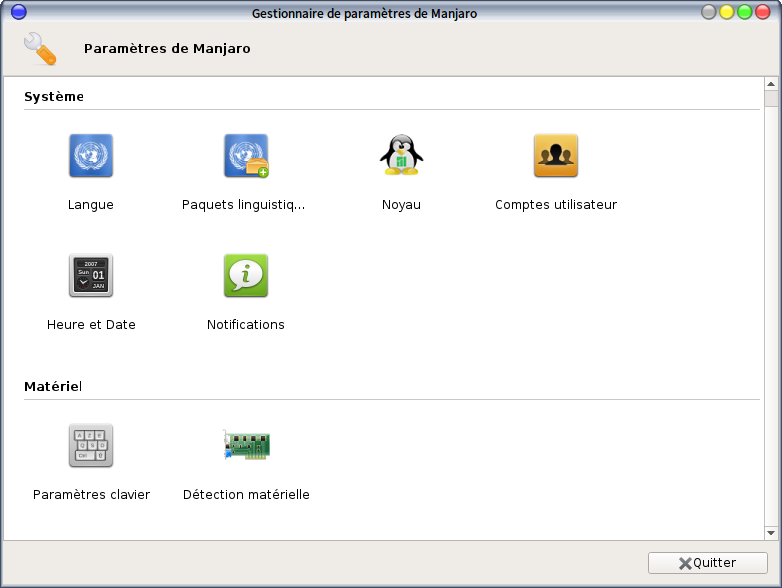Open Paquets linguistiques icon

(246, 155)
